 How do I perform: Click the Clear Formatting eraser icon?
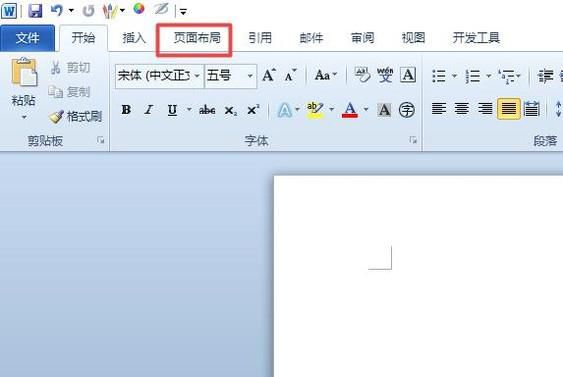click(362, 75)
